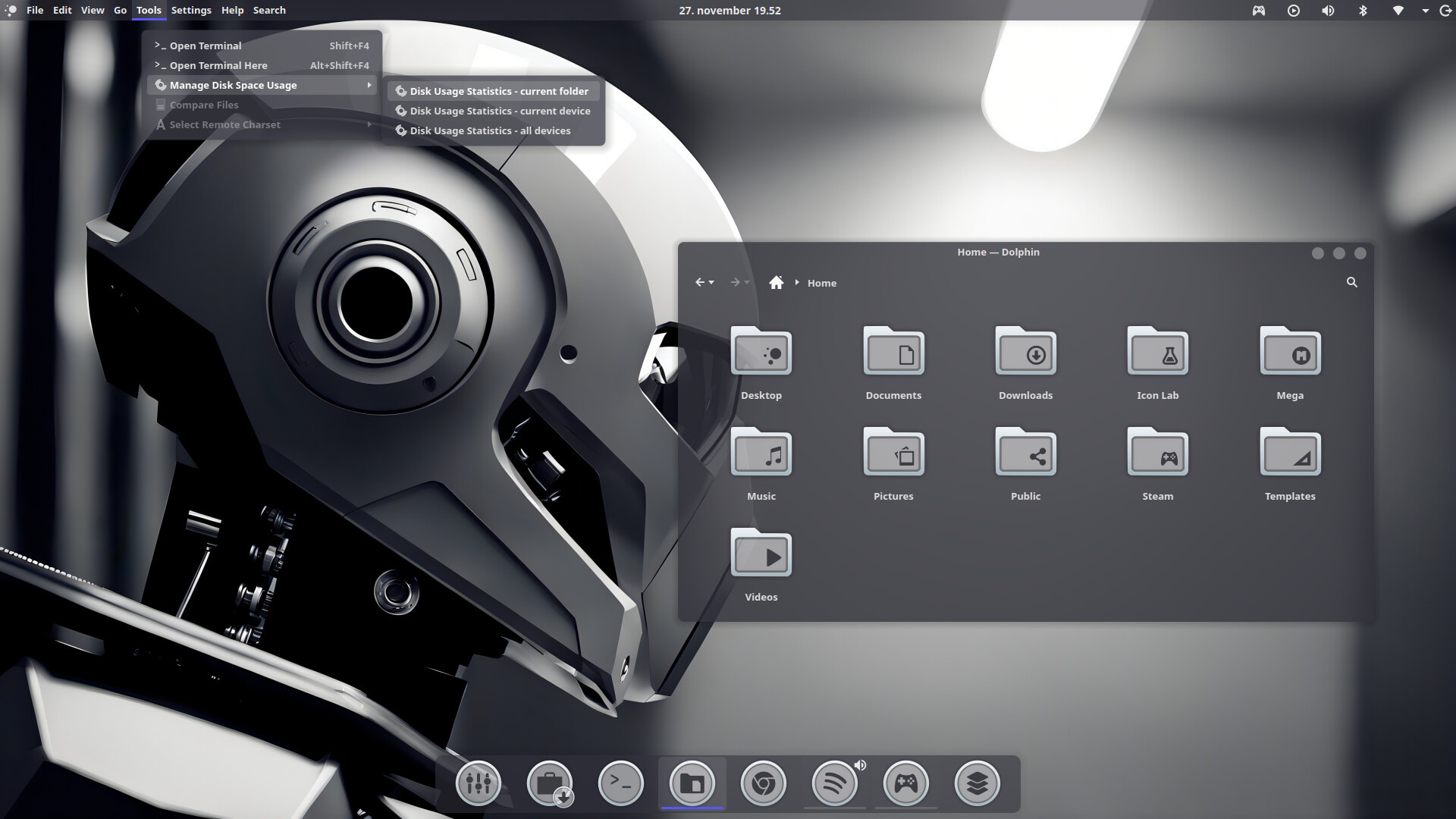Choose Open Terminal Here menu entry
This screenshot has height=819, width=1456.
pos(218,65)
